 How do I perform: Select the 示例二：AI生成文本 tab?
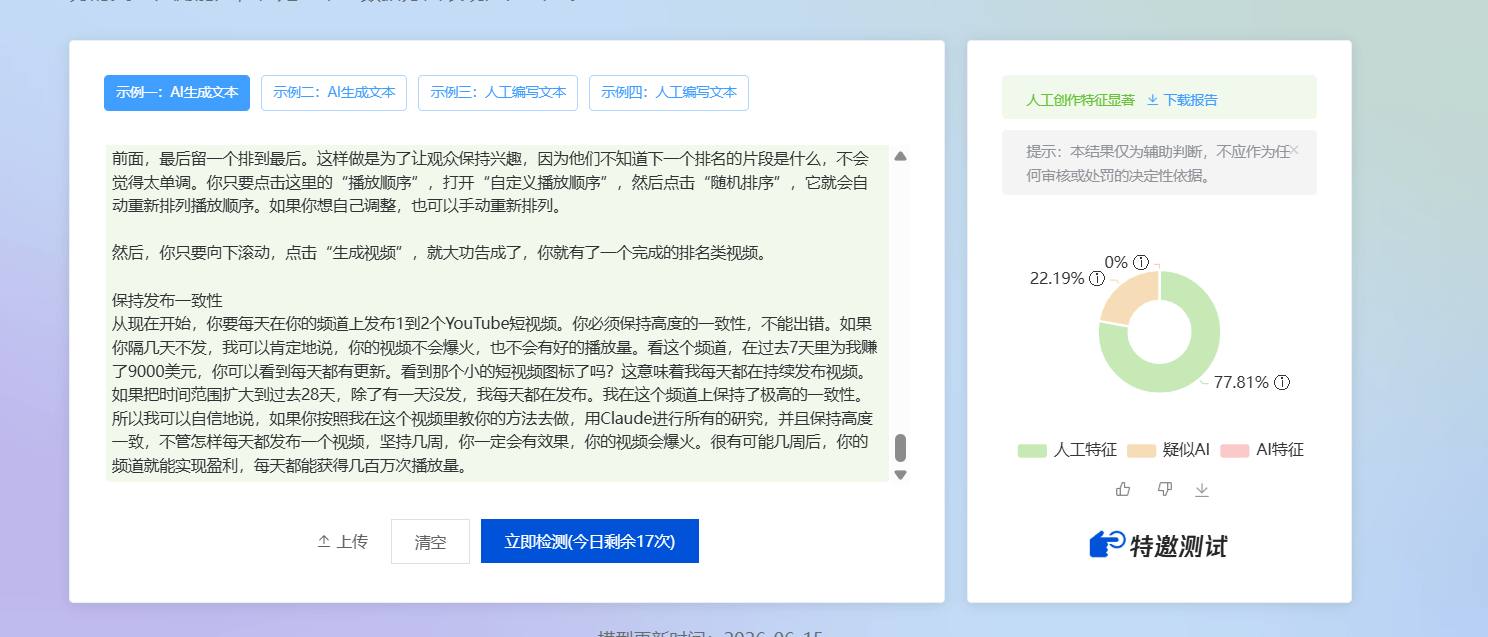click(x=334, y=93)
